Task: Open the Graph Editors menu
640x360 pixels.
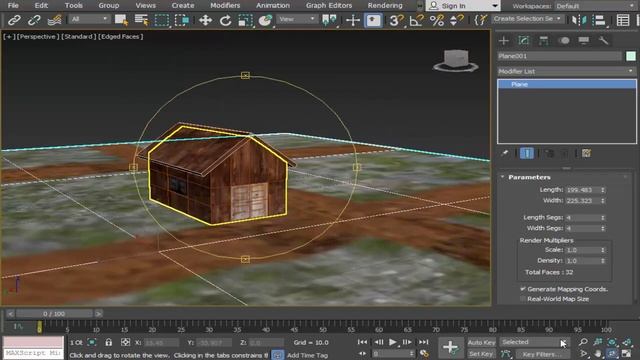Action: 329,6
